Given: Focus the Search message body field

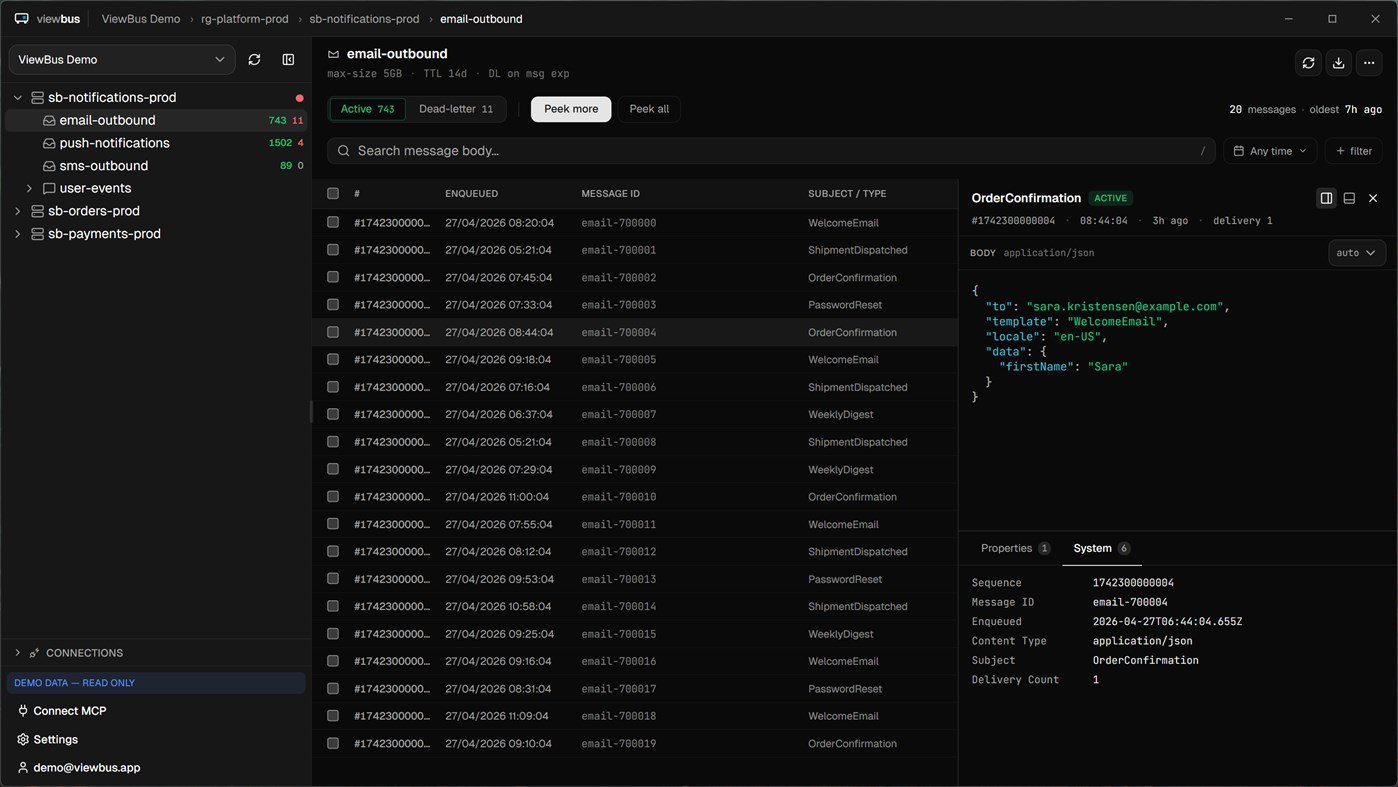Looking at the screenshot, I should coord(771,151).
